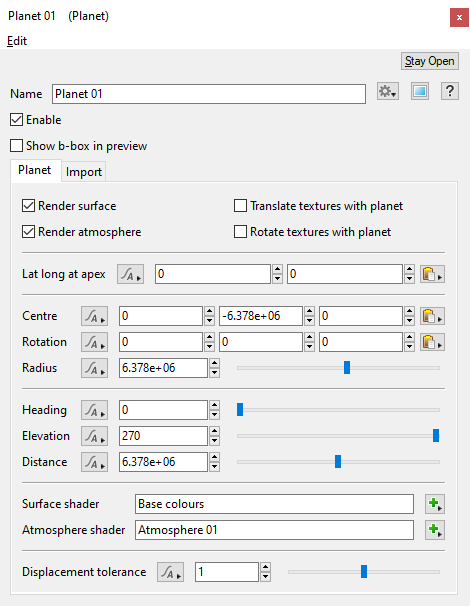Viewport: 470px width, 606px height.
Task: Disable the Enable checkbox
Action: (17, 120)
